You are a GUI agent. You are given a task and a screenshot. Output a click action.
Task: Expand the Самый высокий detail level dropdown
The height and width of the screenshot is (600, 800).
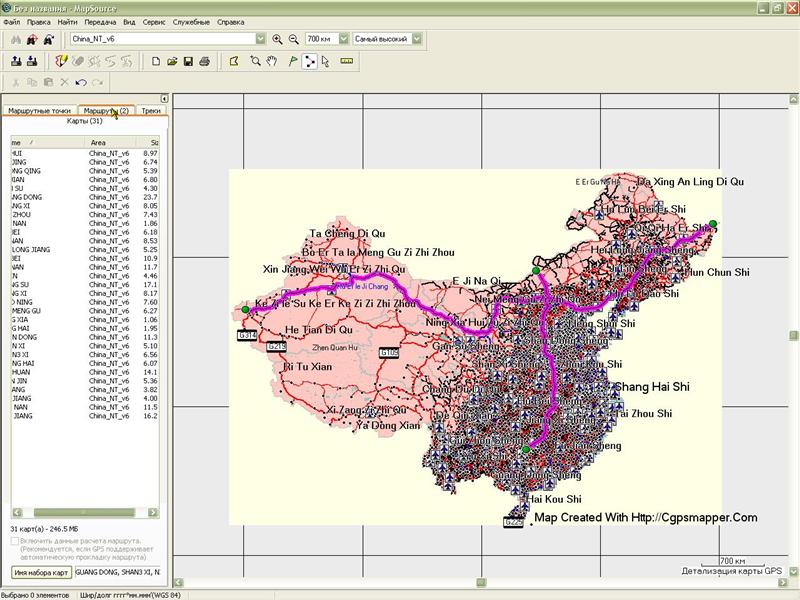(416, 39)
